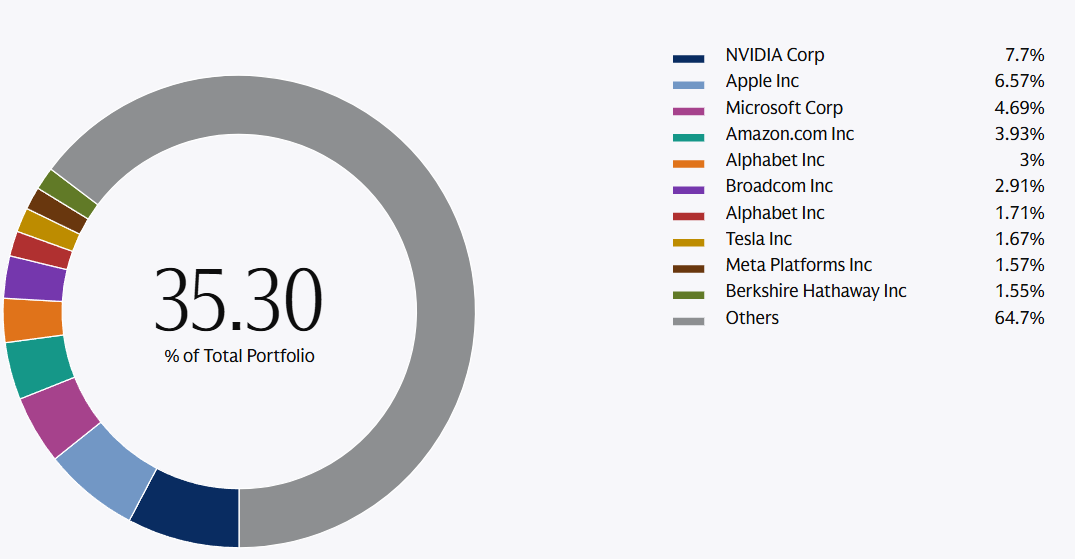Viewport: 1075px width, 559px height.
Task: Click the 3.93% value for Amazon
Action: tap(1019, 134)
